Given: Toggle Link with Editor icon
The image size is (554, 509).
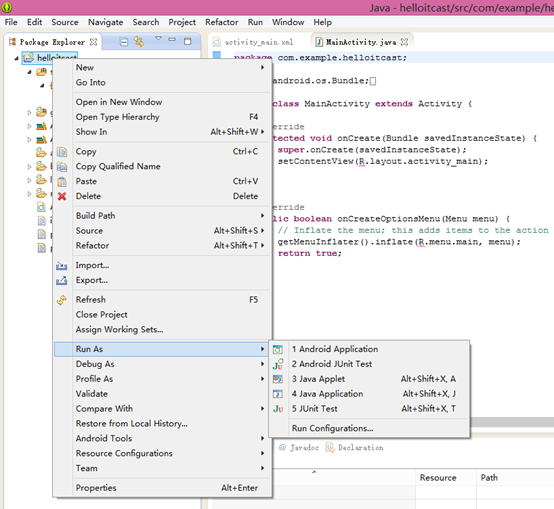Looking at the screenshot, I should (x=139, y=42).
